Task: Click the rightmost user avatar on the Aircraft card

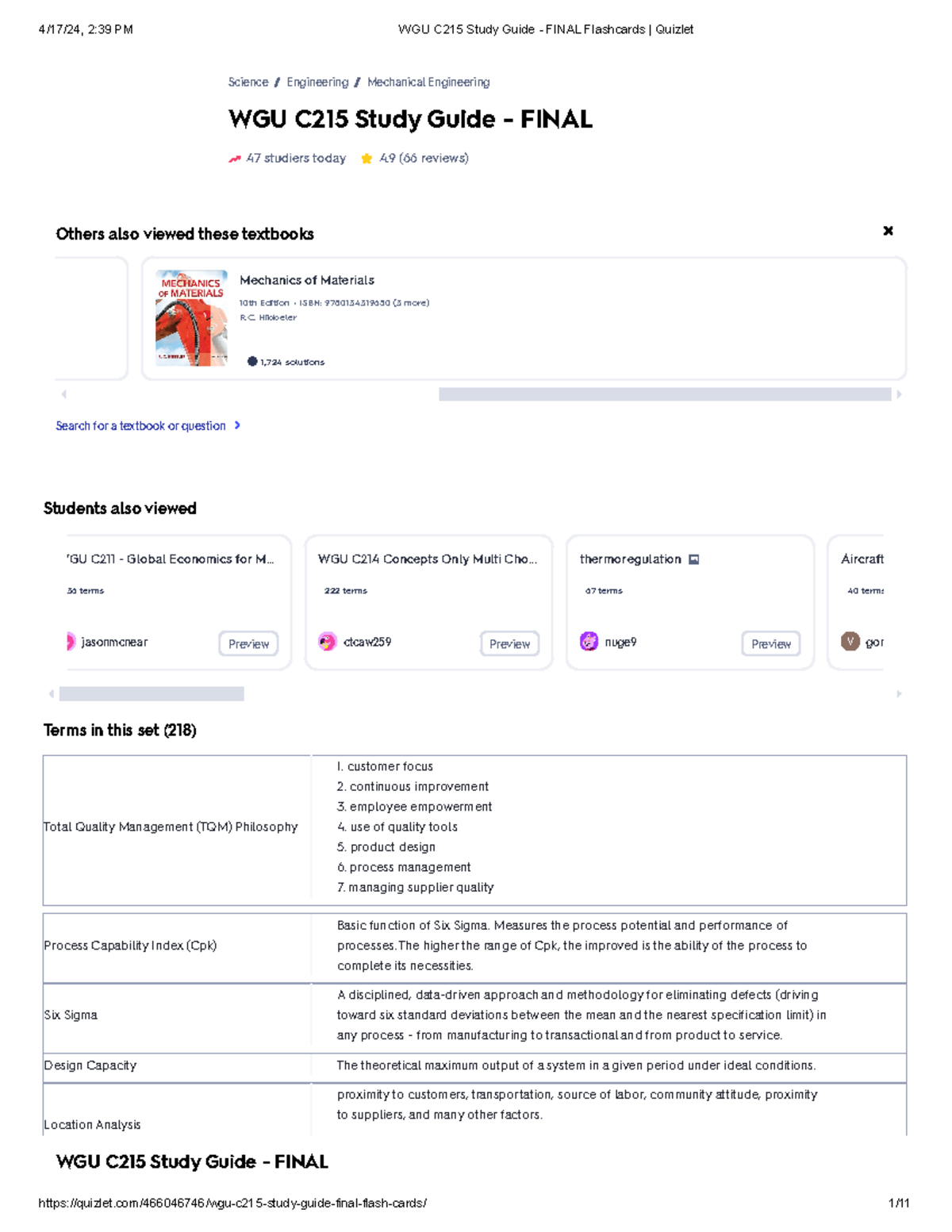Action: [x=850, y=640]
